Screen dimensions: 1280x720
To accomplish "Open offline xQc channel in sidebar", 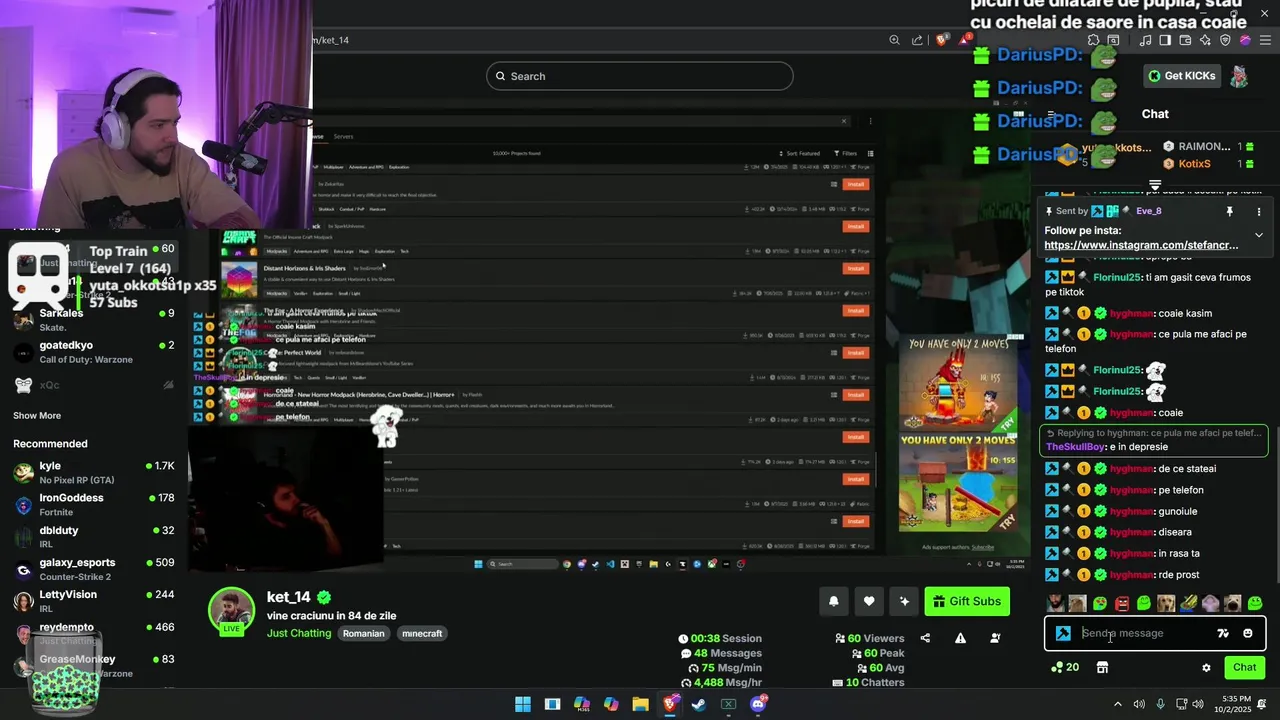I will (x=94, y=385).
